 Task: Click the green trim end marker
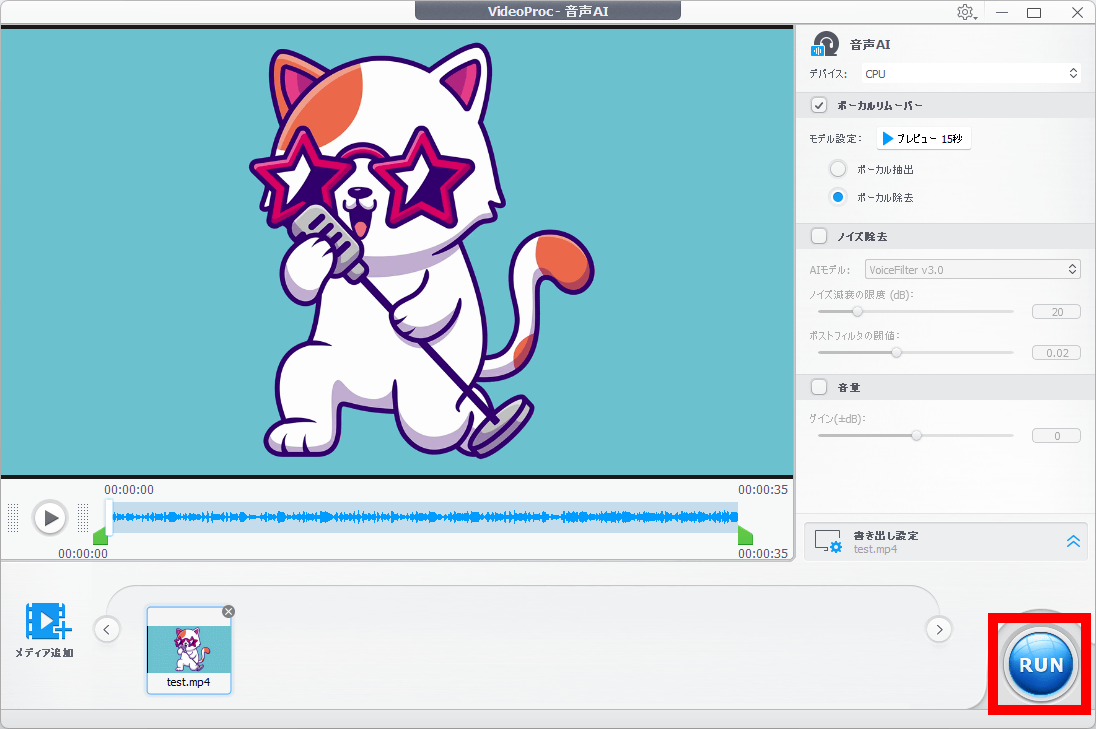point(745,537)
